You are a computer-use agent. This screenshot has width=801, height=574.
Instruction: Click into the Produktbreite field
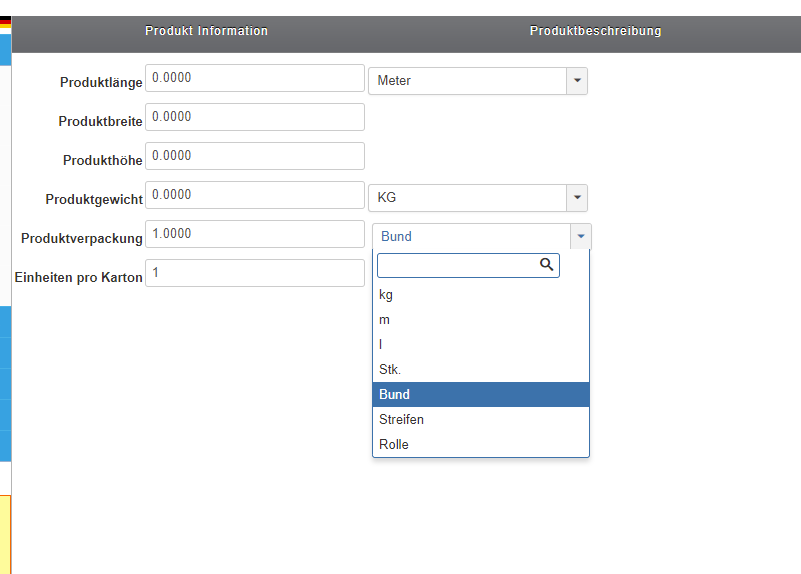(x=254, y=117)
